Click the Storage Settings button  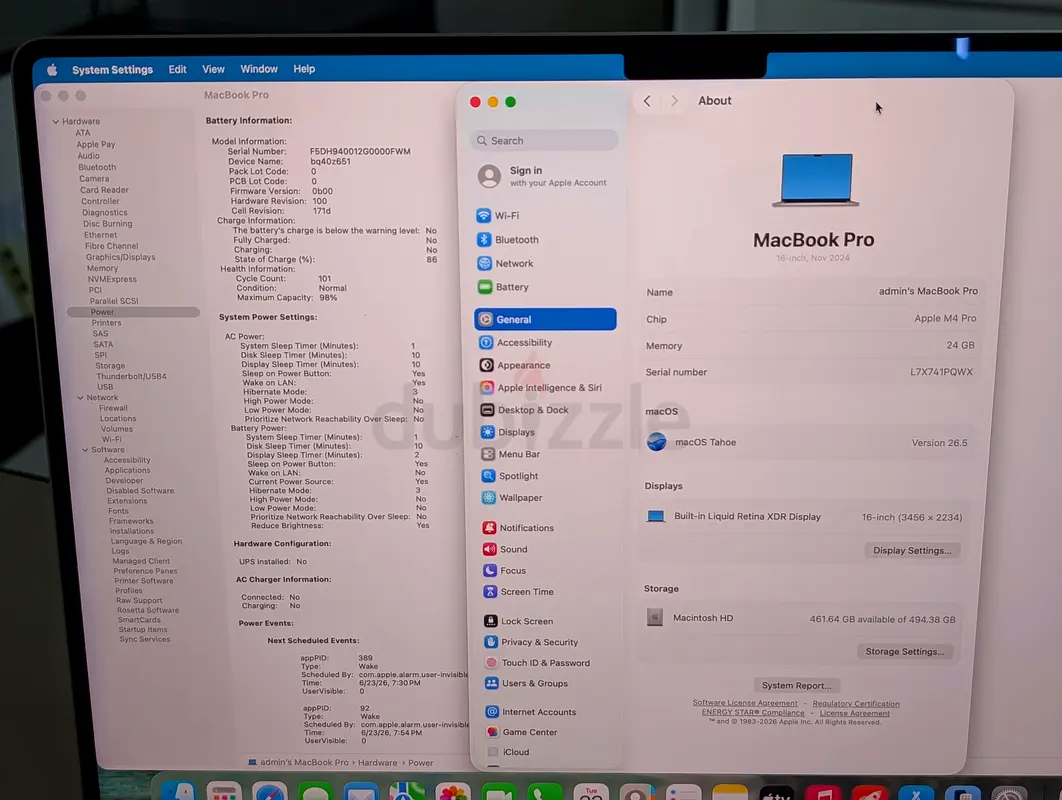(904, 652)
